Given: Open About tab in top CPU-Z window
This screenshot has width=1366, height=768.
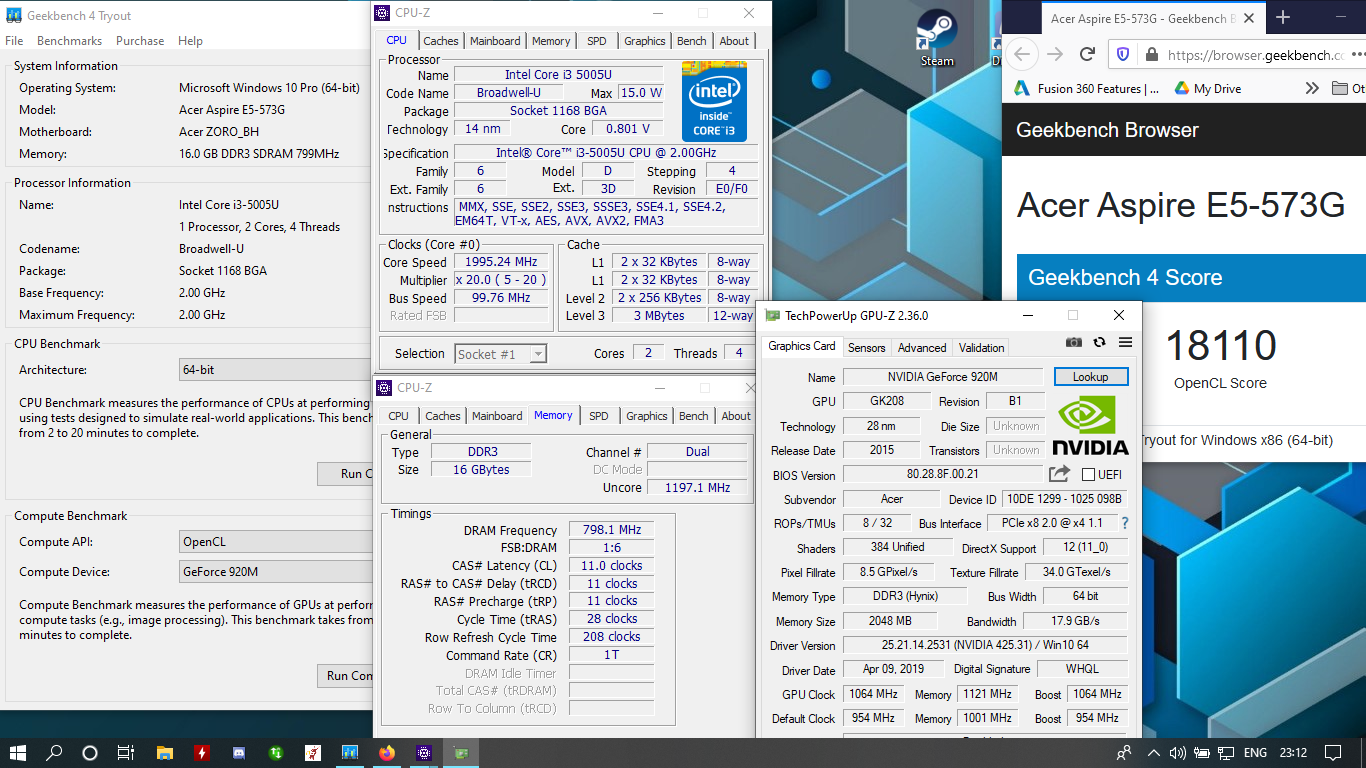Looking at the screenshot, I should click(734, 41).
